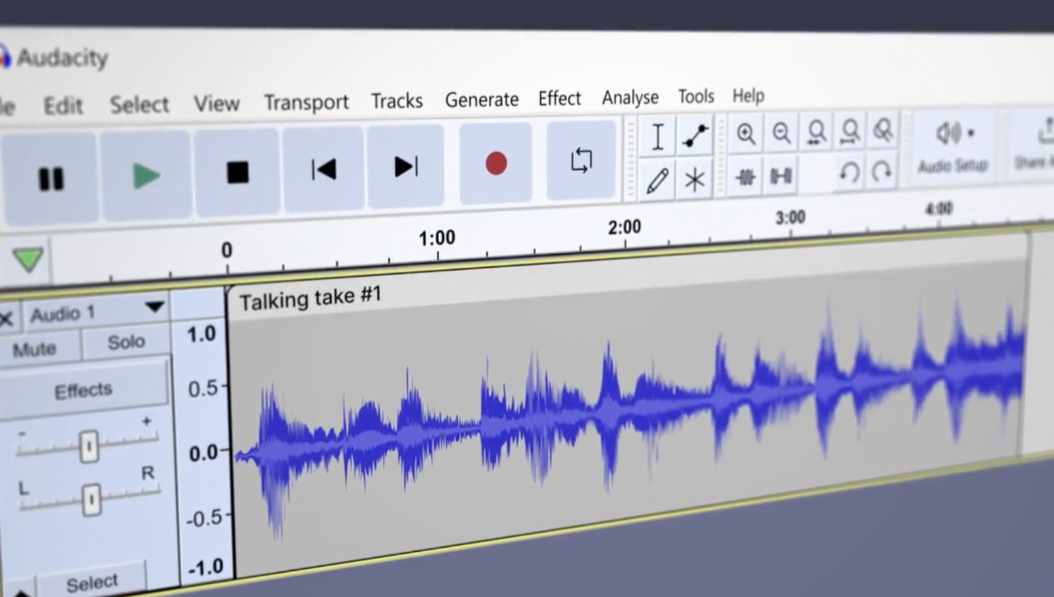Viewport: 1054px width, 597px height.
Task: Click the Zoom Toggle icon
Action: click(883, 130)
